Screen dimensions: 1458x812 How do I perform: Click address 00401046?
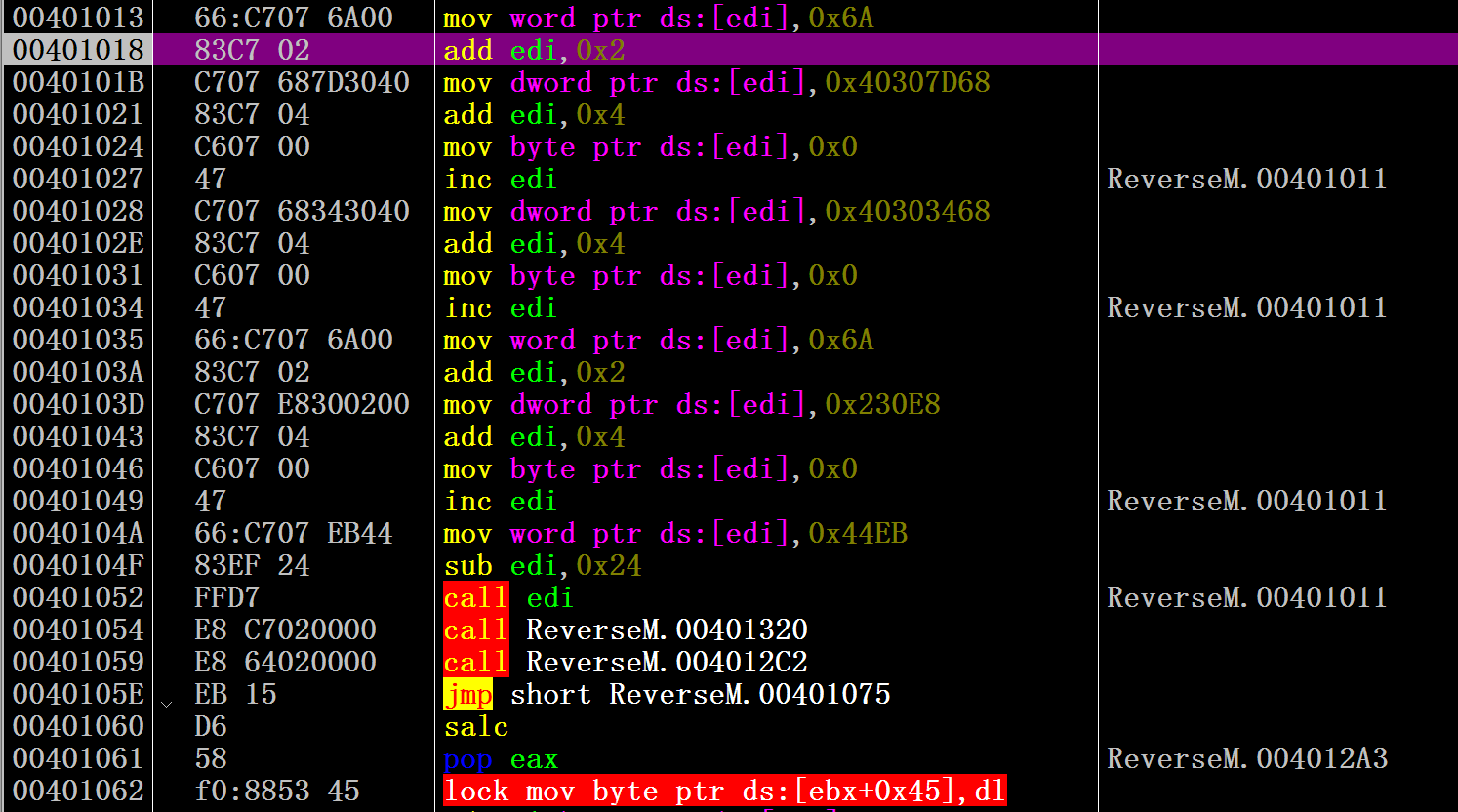pos(78,468)
